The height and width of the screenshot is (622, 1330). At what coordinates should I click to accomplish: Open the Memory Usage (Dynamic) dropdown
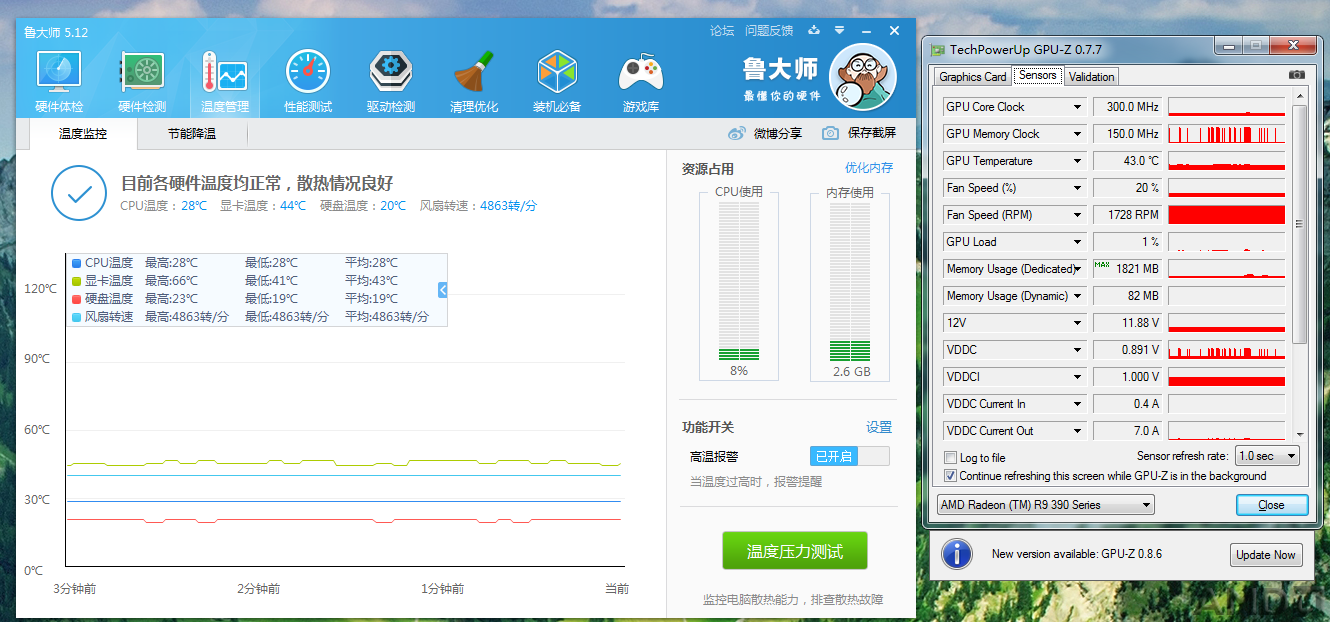1078,296
